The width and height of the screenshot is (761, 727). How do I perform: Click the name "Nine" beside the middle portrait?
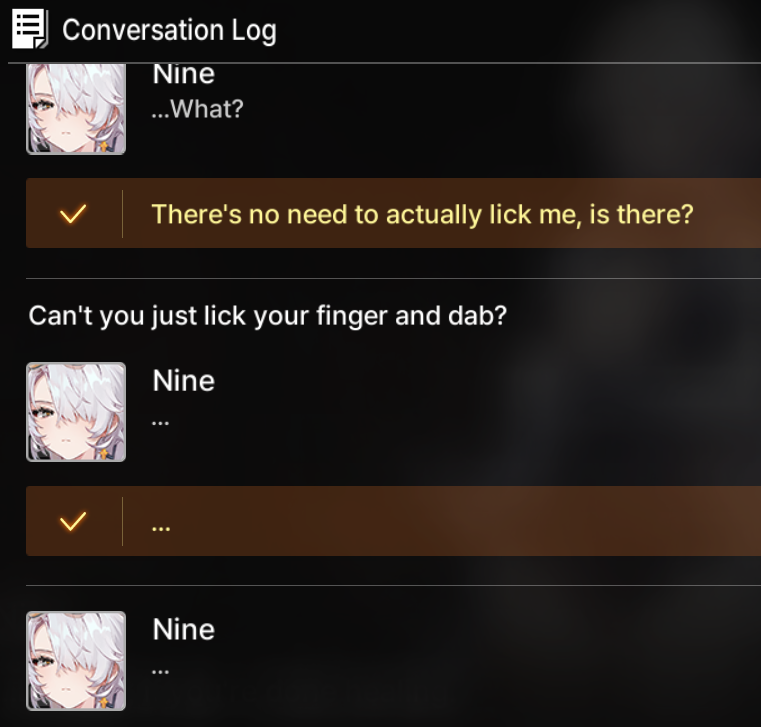tap(183, 380)
